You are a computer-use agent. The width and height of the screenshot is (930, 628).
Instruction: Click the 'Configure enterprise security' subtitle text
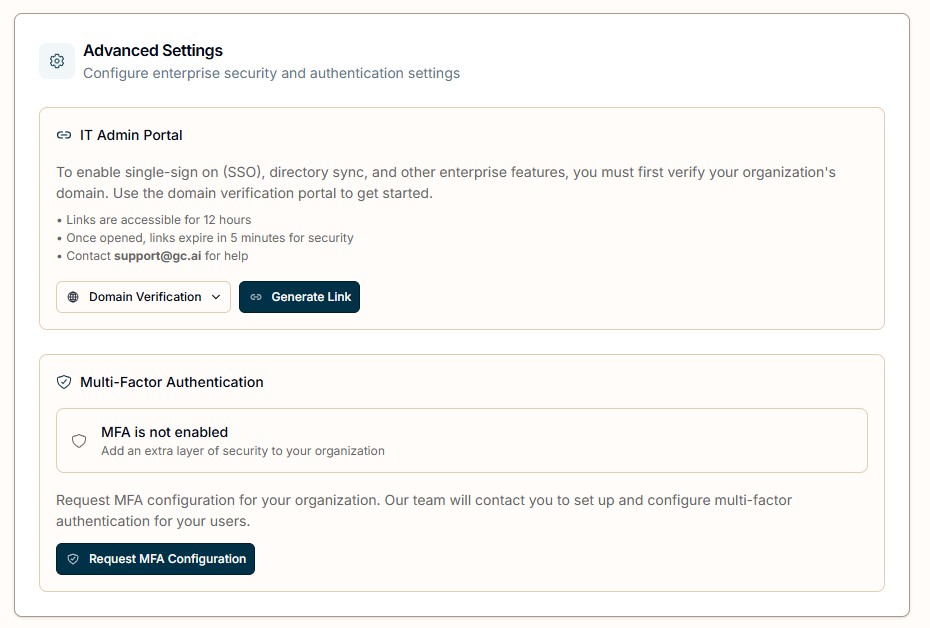[271, 73]
